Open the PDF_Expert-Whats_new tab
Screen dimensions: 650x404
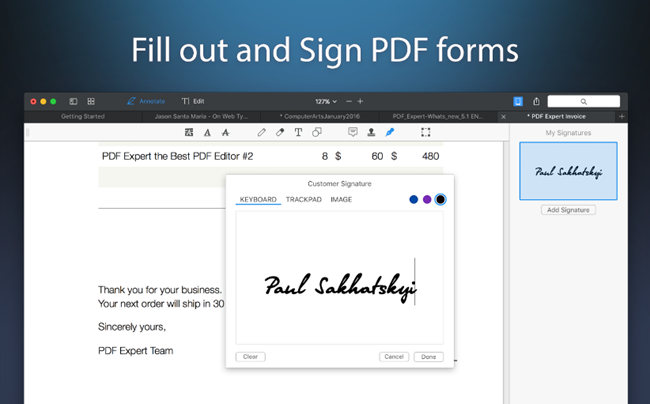(438, 116)
